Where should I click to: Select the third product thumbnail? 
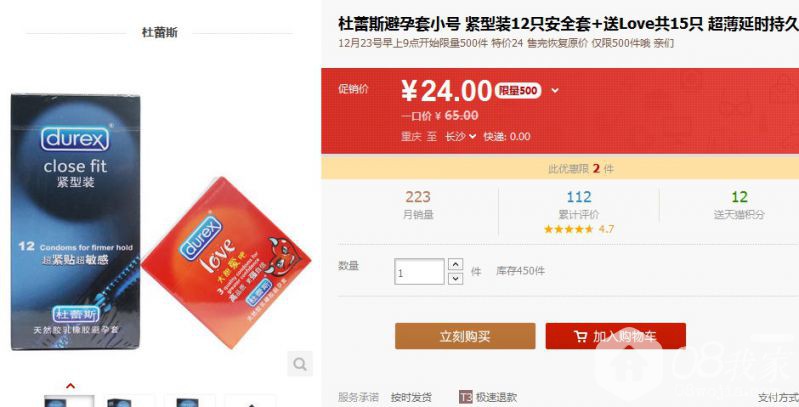click(190, 401)
